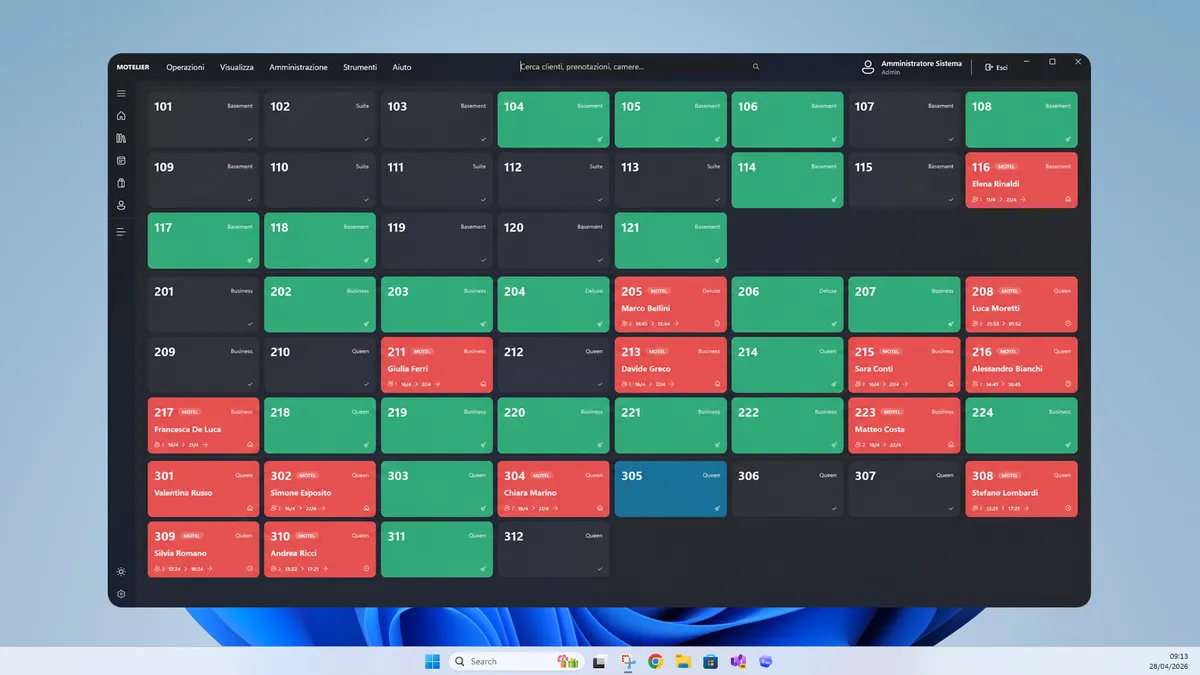Click the search magnifier icon
Screen dimensions: 1200x675
point(756,67)
